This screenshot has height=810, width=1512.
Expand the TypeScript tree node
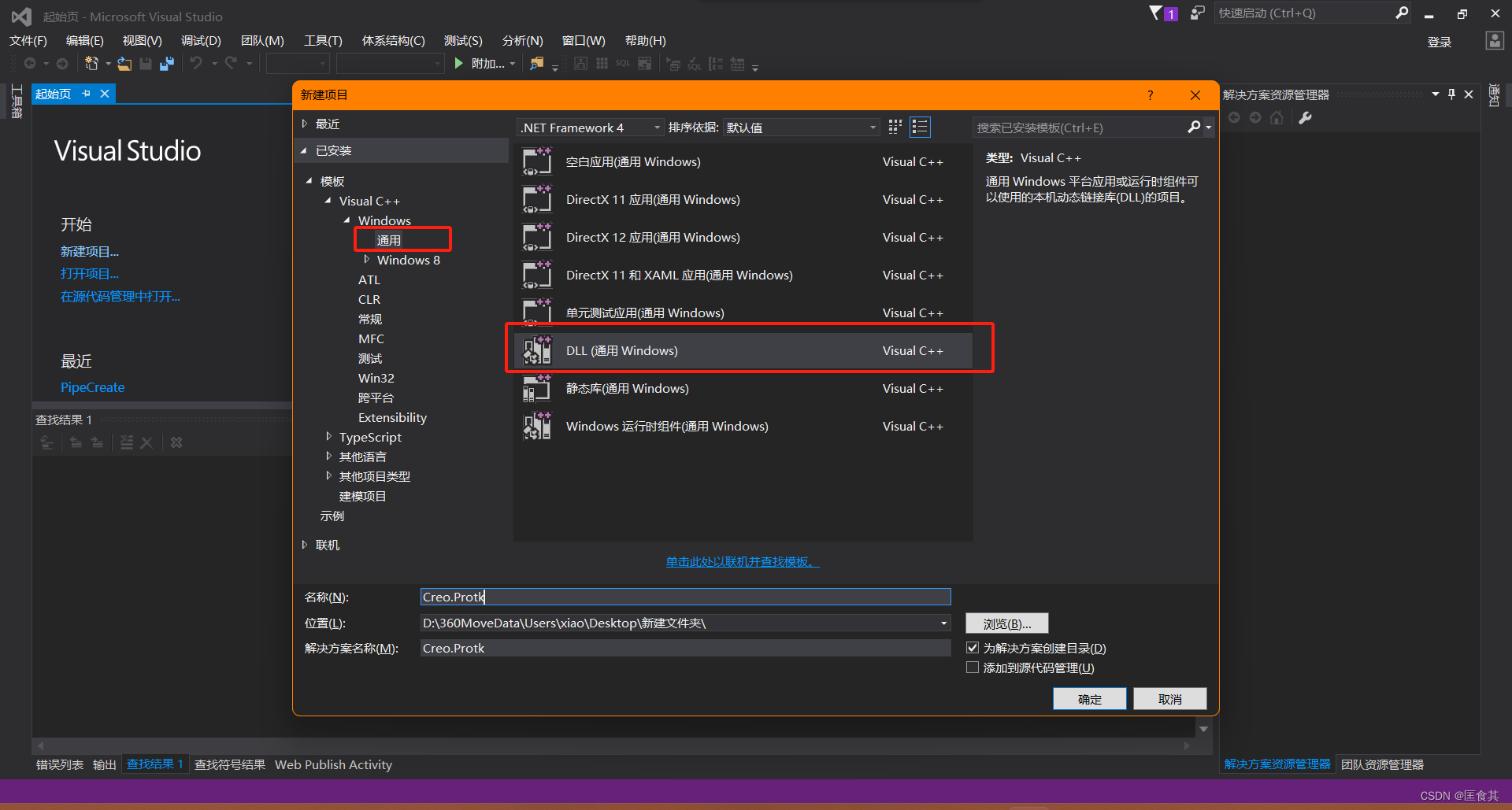click(x=328, y=436)
